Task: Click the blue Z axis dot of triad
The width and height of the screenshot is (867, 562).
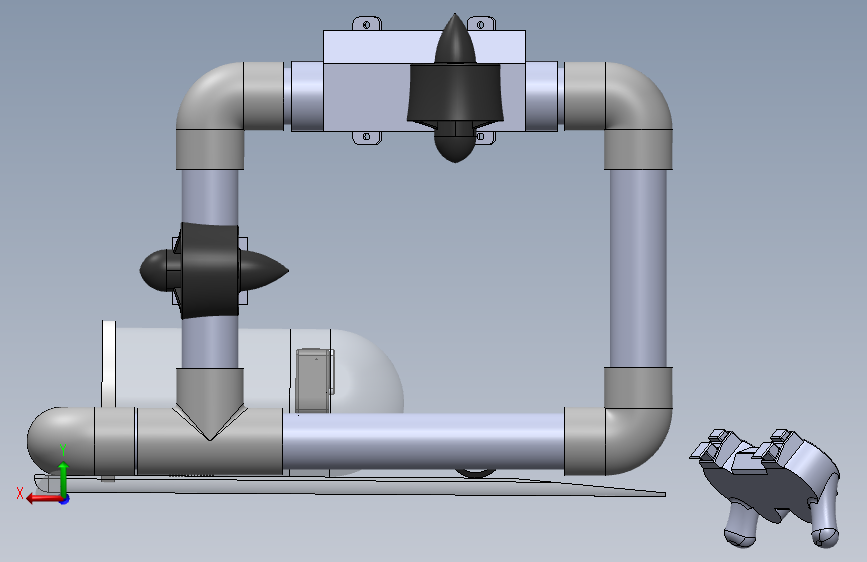Action: [x=65, y=499]
